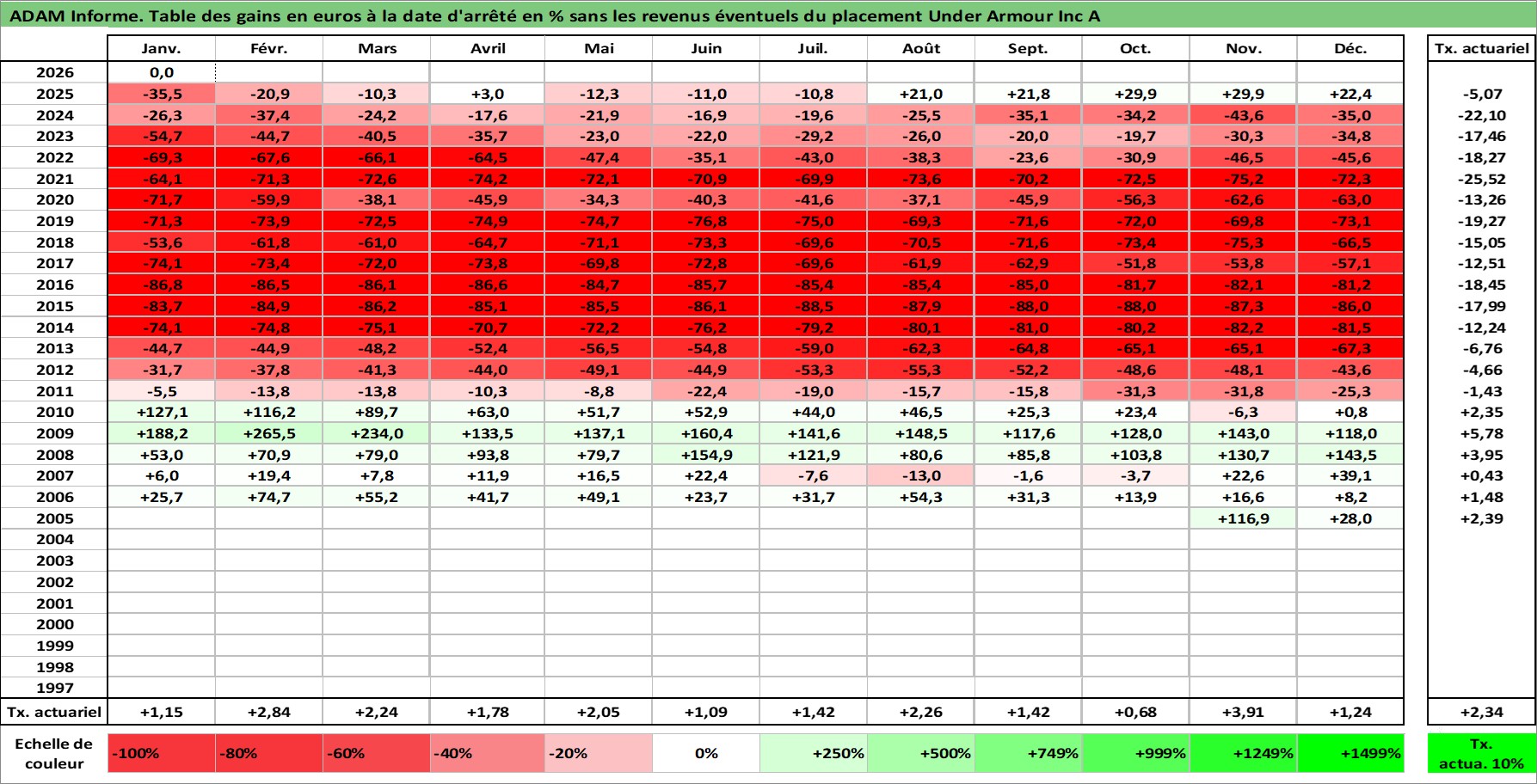Select the 'Févr.' column header
This screenshot has height=784, width=1537.
point(269,48)
